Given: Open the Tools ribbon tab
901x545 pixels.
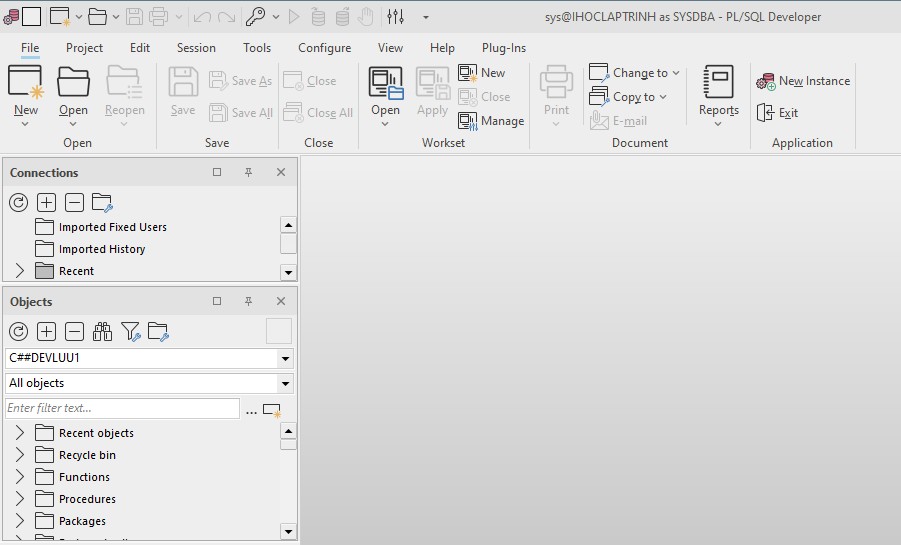Looking at the screenshot, I should point(257,48).
